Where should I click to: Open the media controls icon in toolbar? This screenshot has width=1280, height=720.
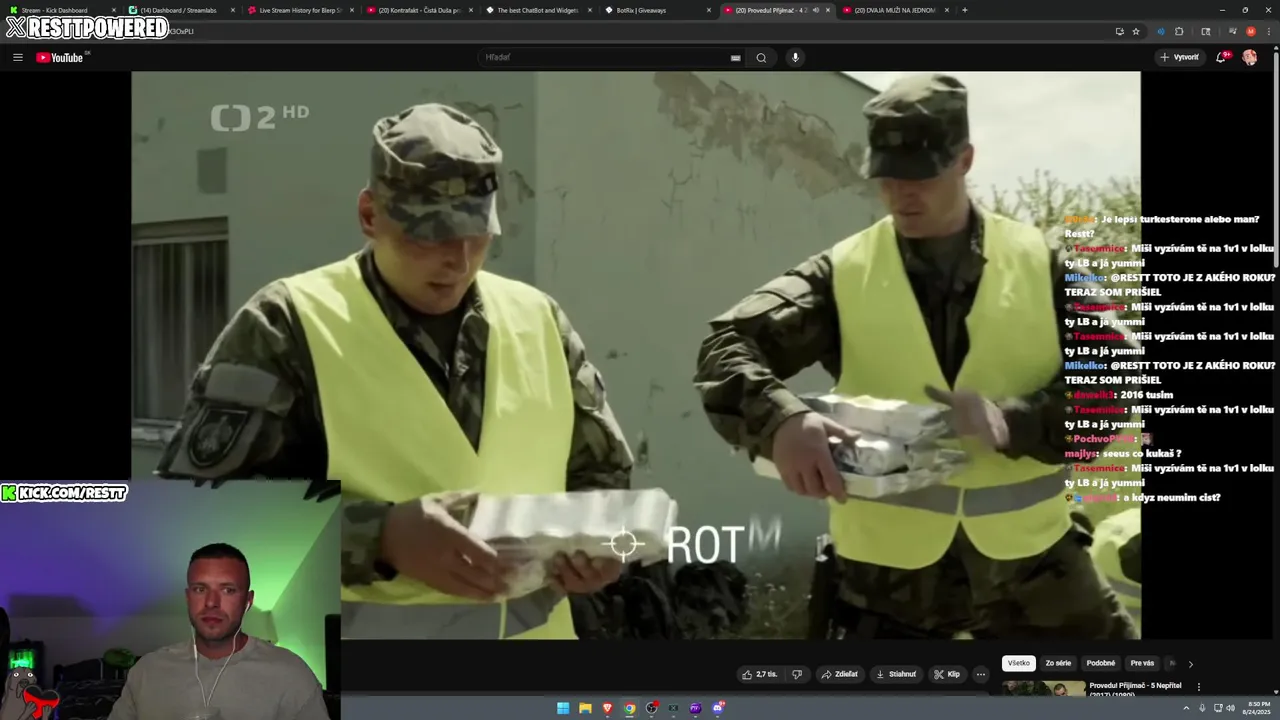[x=1233, y=31]
